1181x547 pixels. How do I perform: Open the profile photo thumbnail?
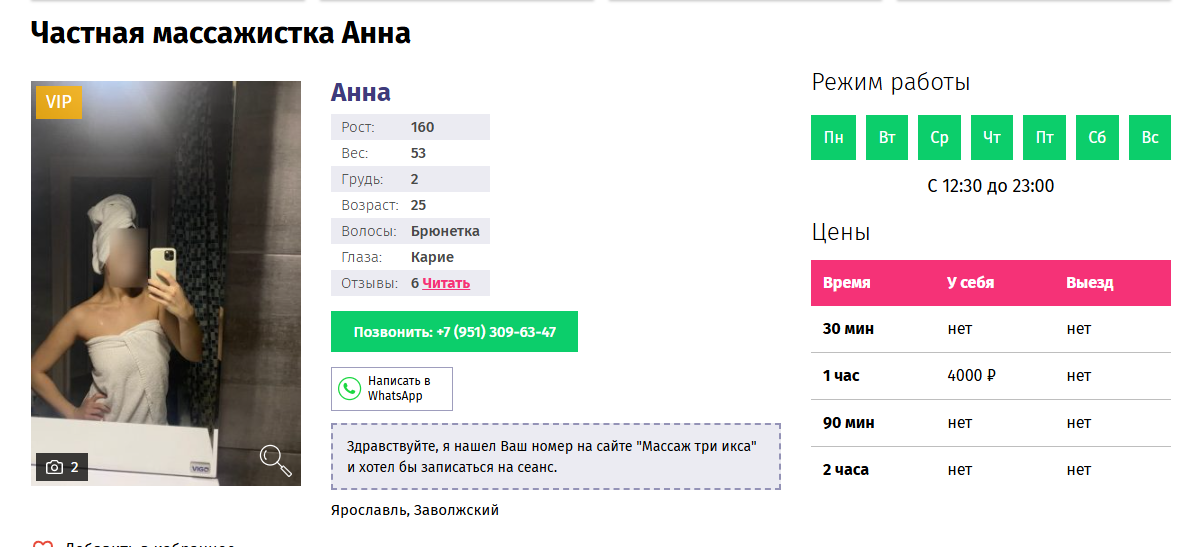pyautogui.click(x=166, y=283)
